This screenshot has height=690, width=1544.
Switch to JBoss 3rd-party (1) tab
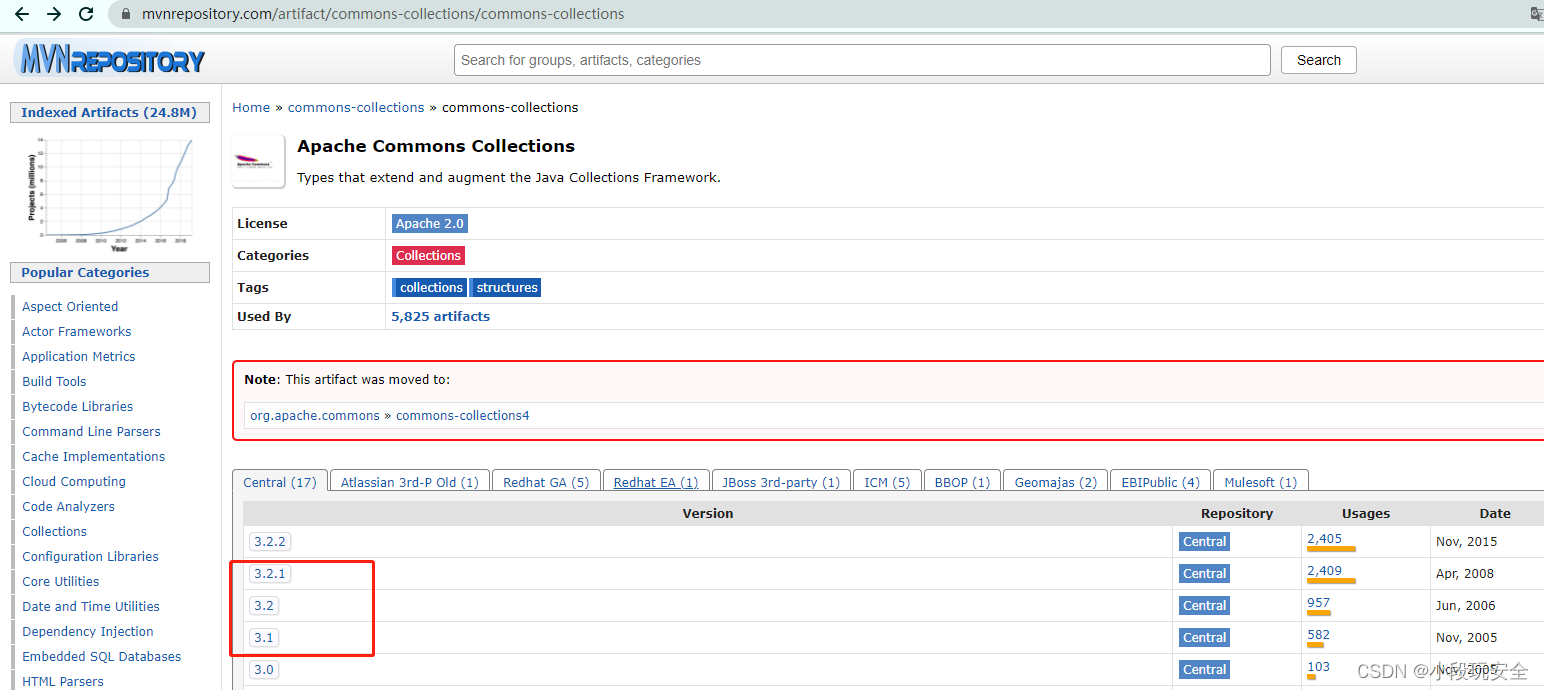tap(781, 482)
